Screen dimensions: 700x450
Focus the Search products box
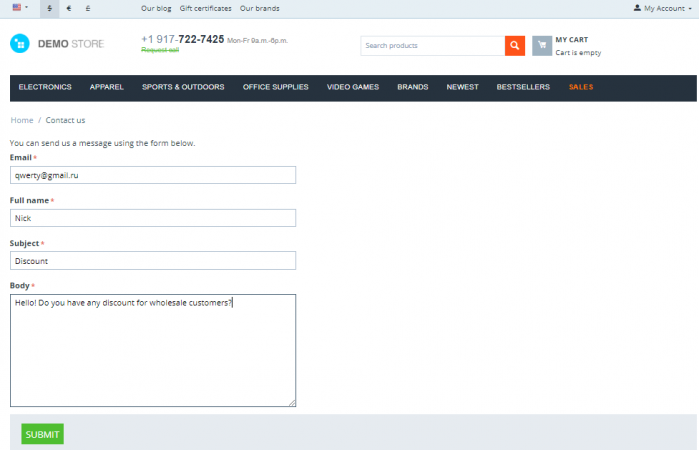(x=433, y=46)
